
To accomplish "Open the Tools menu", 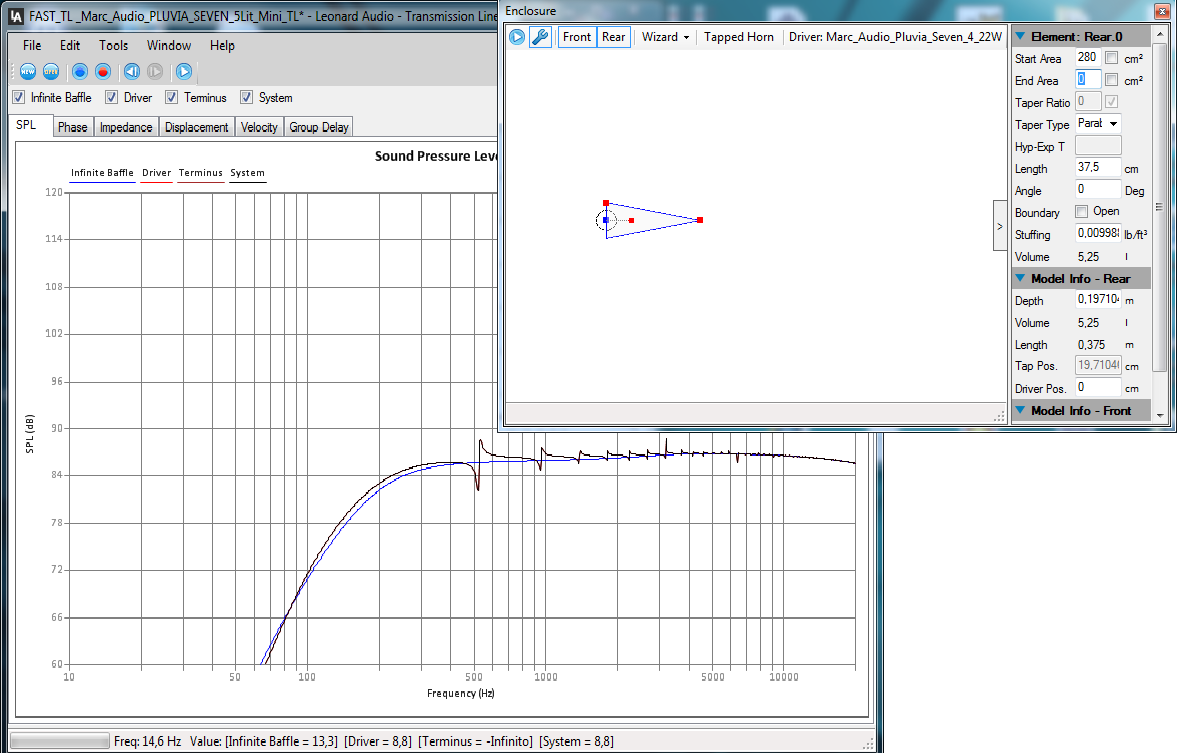I will coord(113,45).
